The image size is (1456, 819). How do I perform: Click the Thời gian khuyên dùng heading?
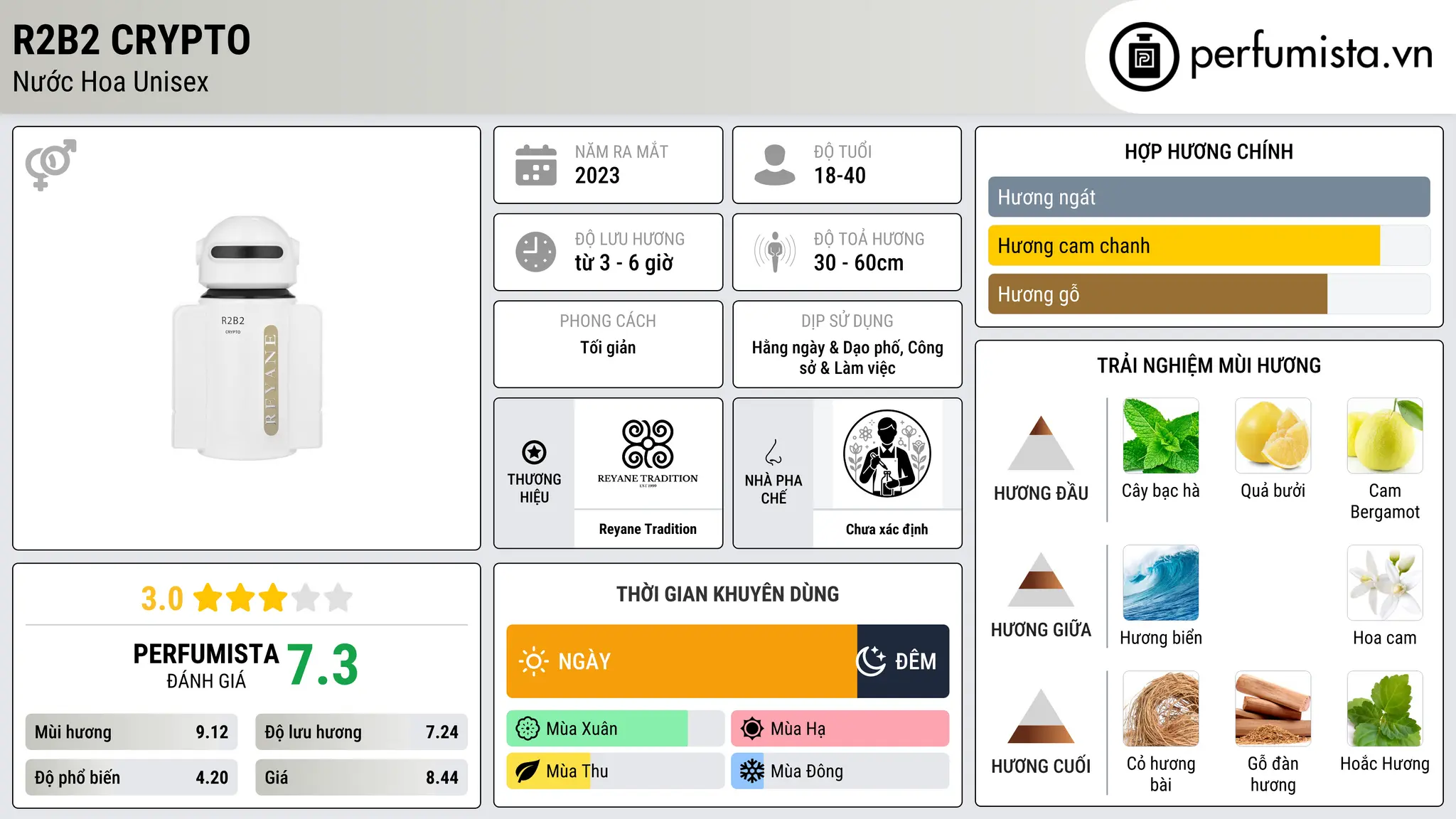[x=728, y=594]
